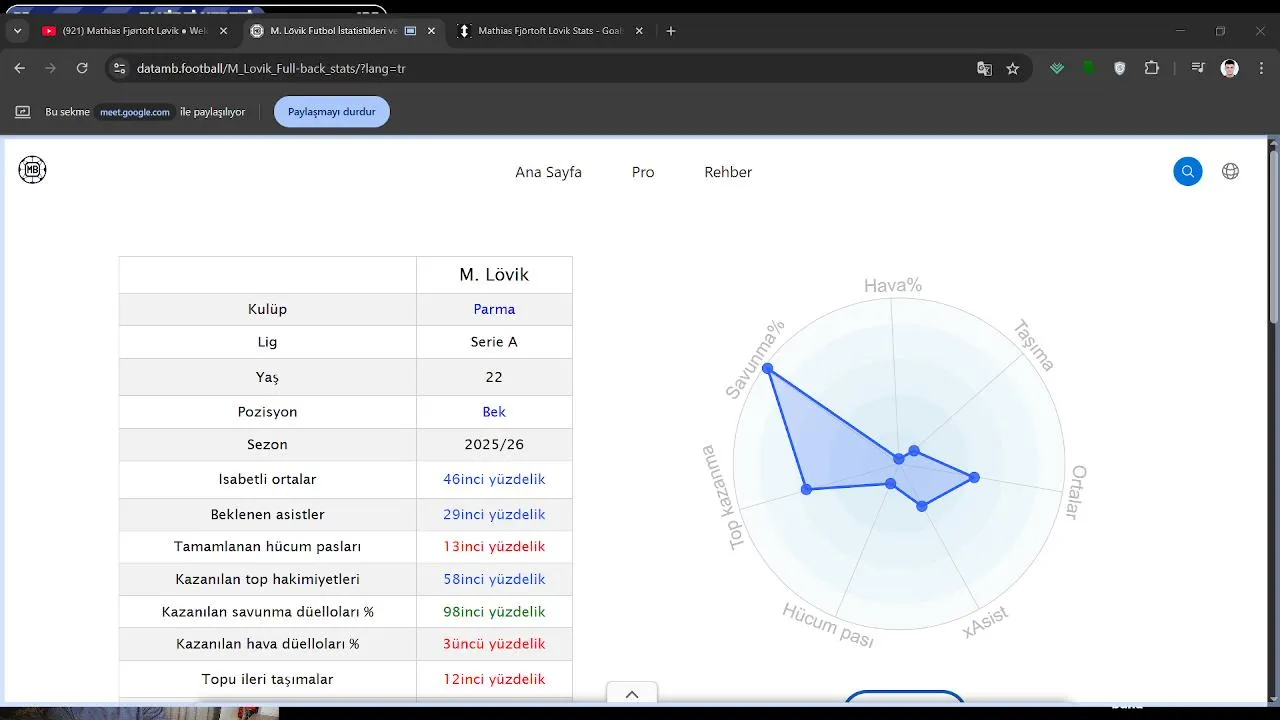This screenshot has width=1280, height=720.
Task: Open the Chrome profile avatar
Action: (1230, 68)
